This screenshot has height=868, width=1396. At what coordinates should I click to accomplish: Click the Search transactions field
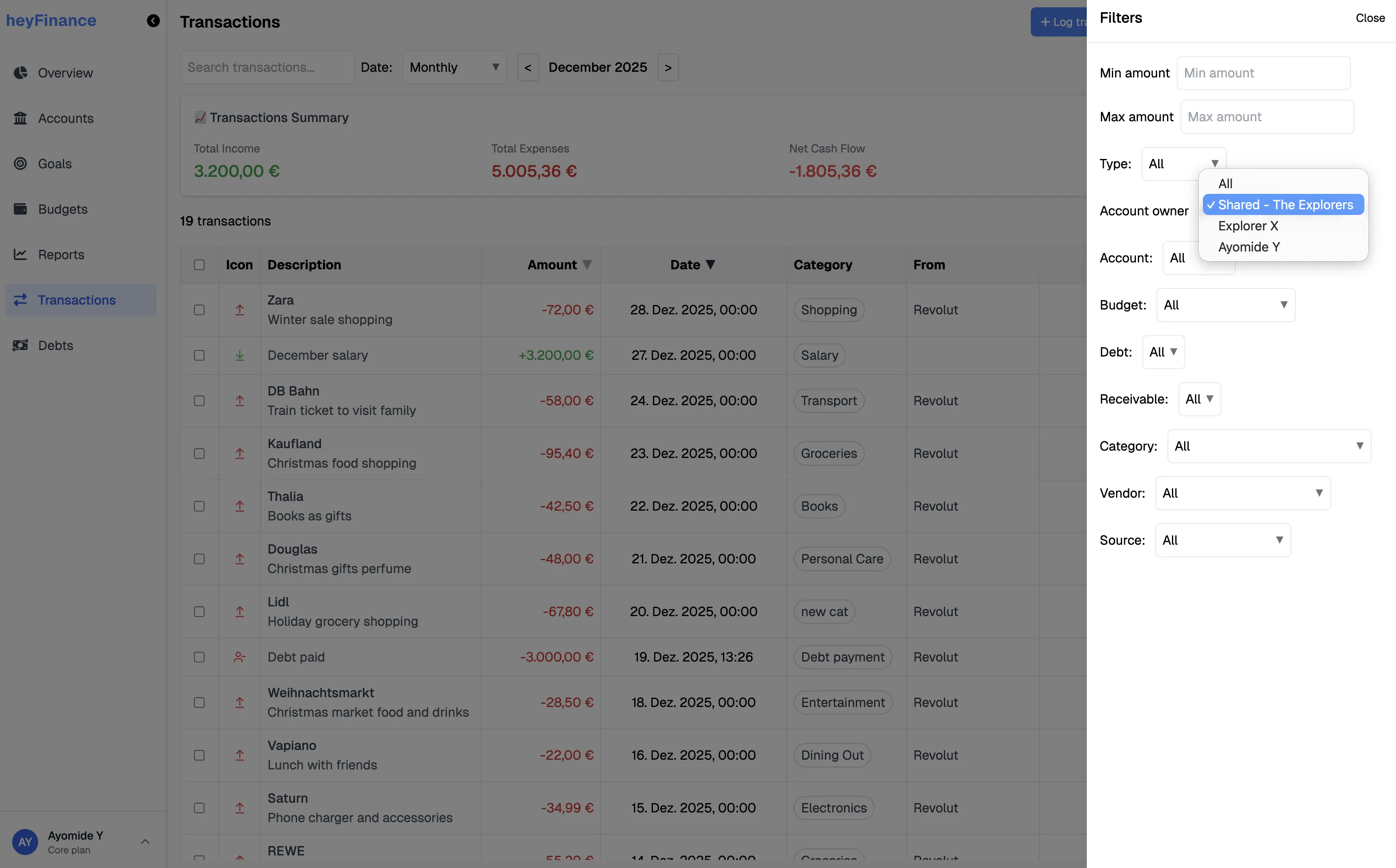267,67
